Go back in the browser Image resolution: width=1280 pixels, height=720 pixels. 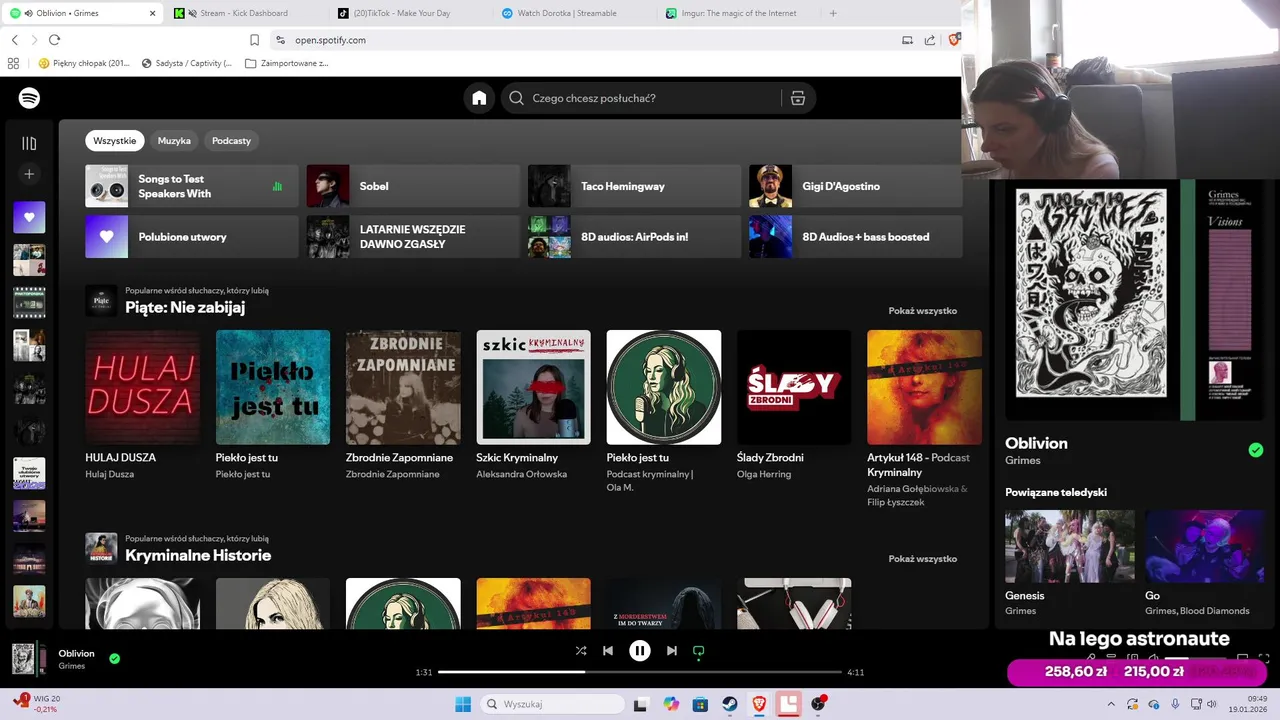(x=14, y=40)
